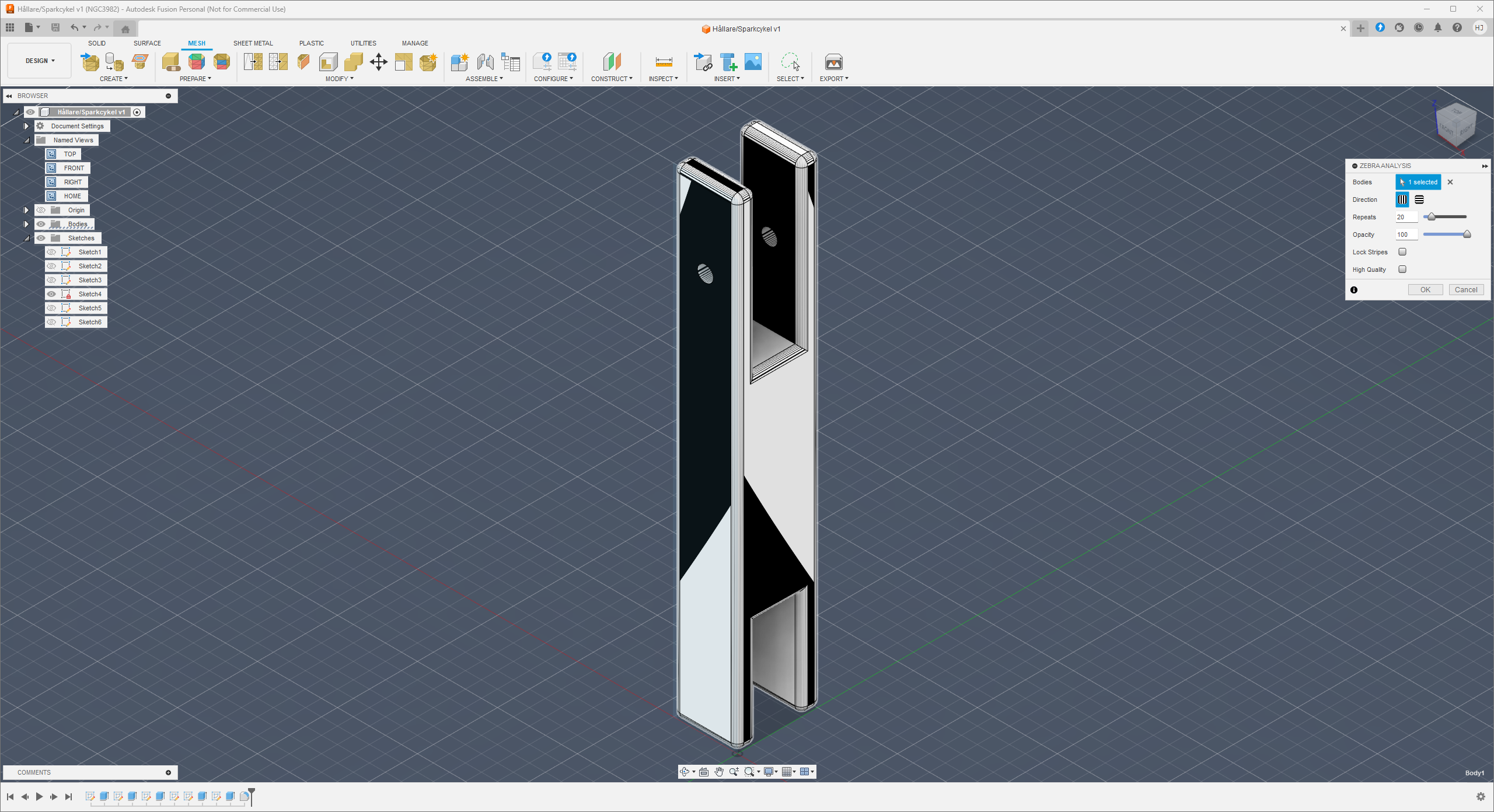
Task: Click the 3D Print export icon
Action: (x=833, y=62)
